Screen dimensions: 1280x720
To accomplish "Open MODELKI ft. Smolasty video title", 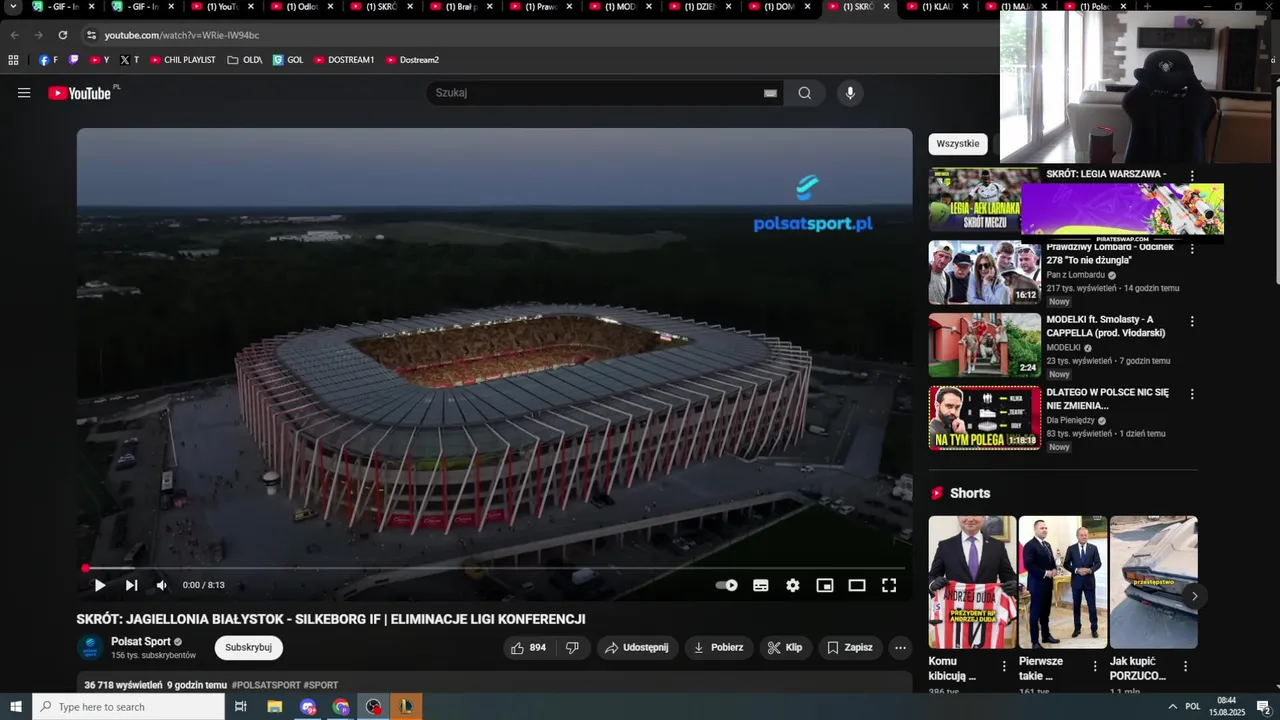I will [x=1106, y=326].
